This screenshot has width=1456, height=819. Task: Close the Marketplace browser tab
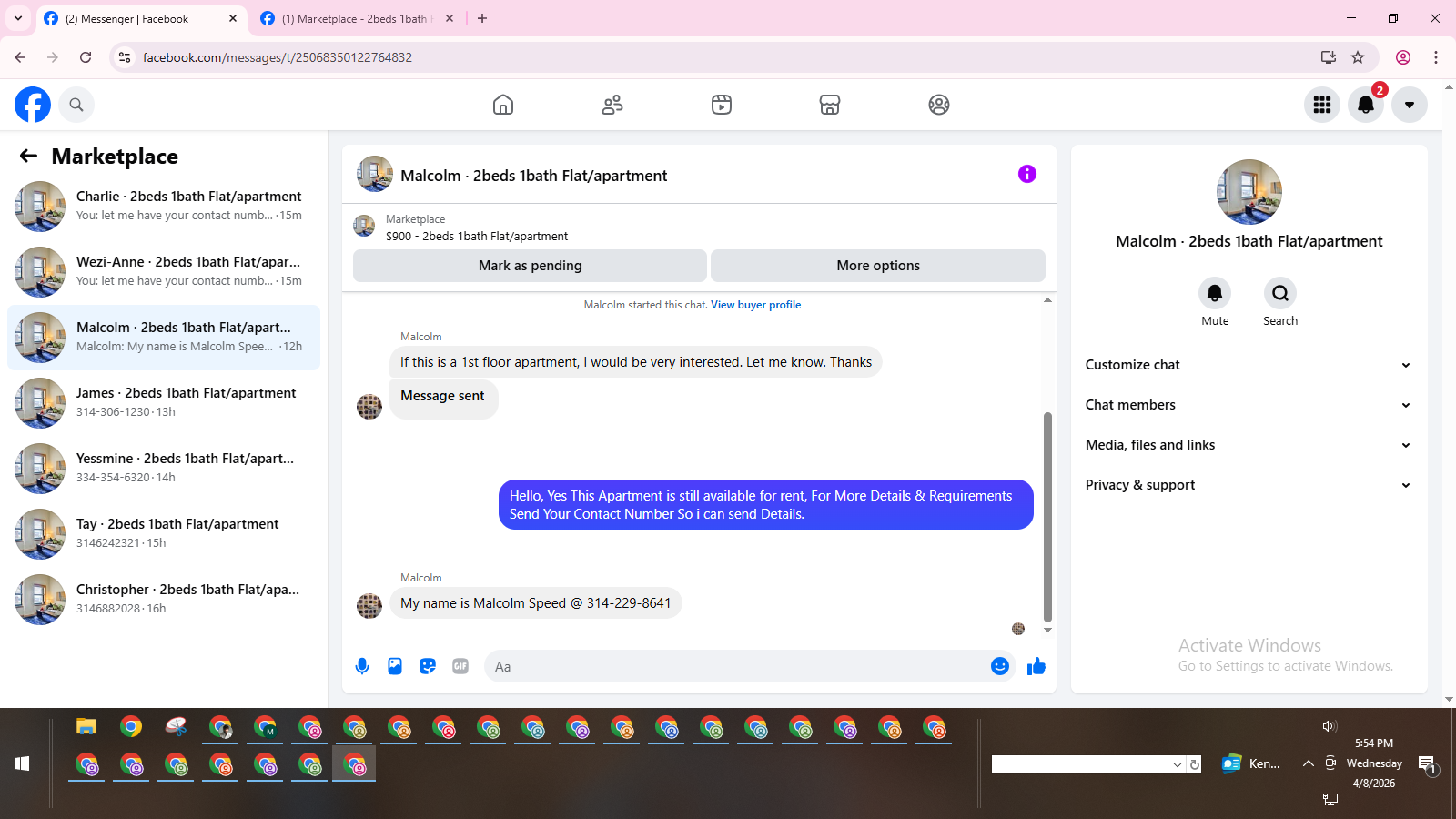point(450,18)
